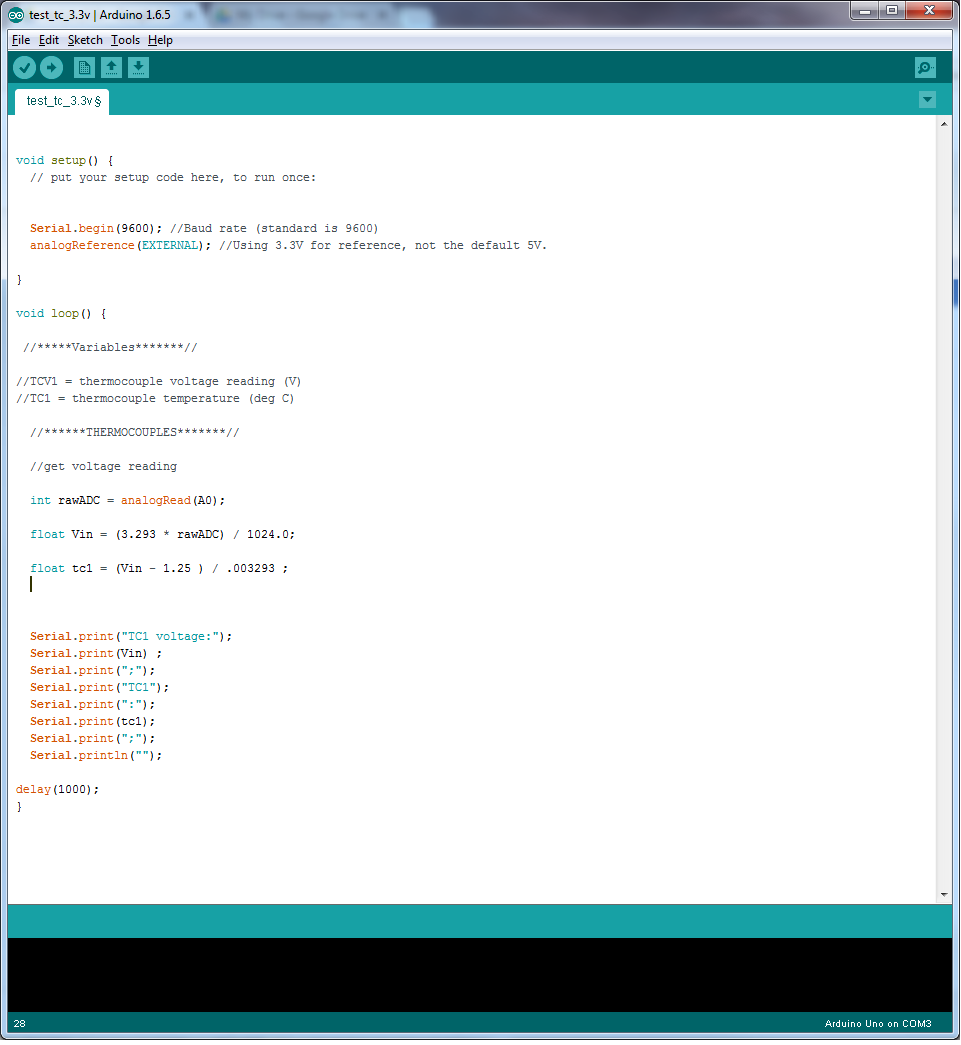Open the File menu
The image size is (961, 1045).
click(x=21, y=40)
